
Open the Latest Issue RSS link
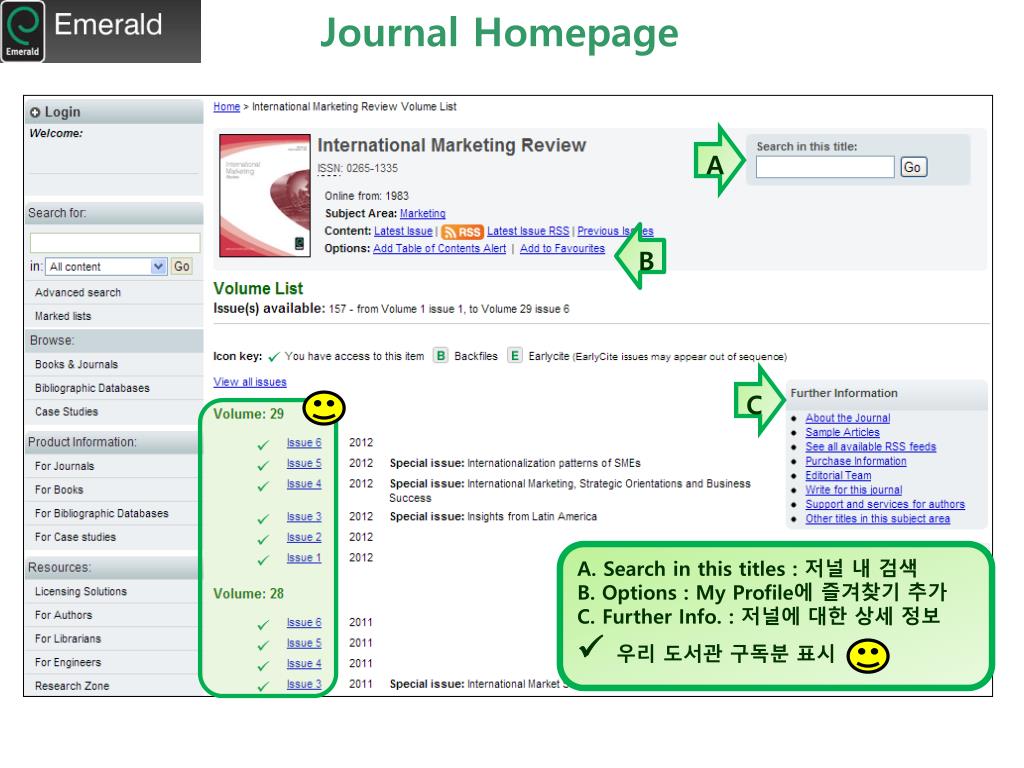point(528,231)
